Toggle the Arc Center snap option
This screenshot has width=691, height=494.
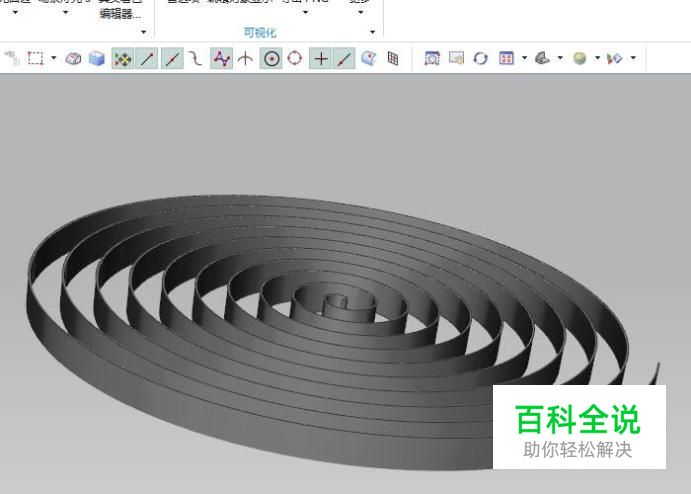tap(271, 59)
